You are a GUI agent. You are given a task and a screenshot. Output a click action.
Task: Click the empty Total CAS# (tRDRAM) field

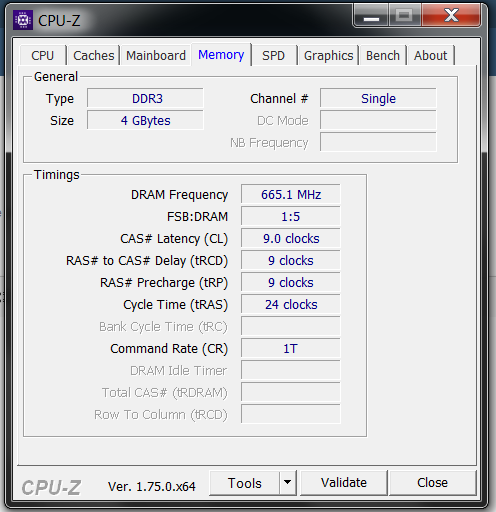(x=291, y=392)
